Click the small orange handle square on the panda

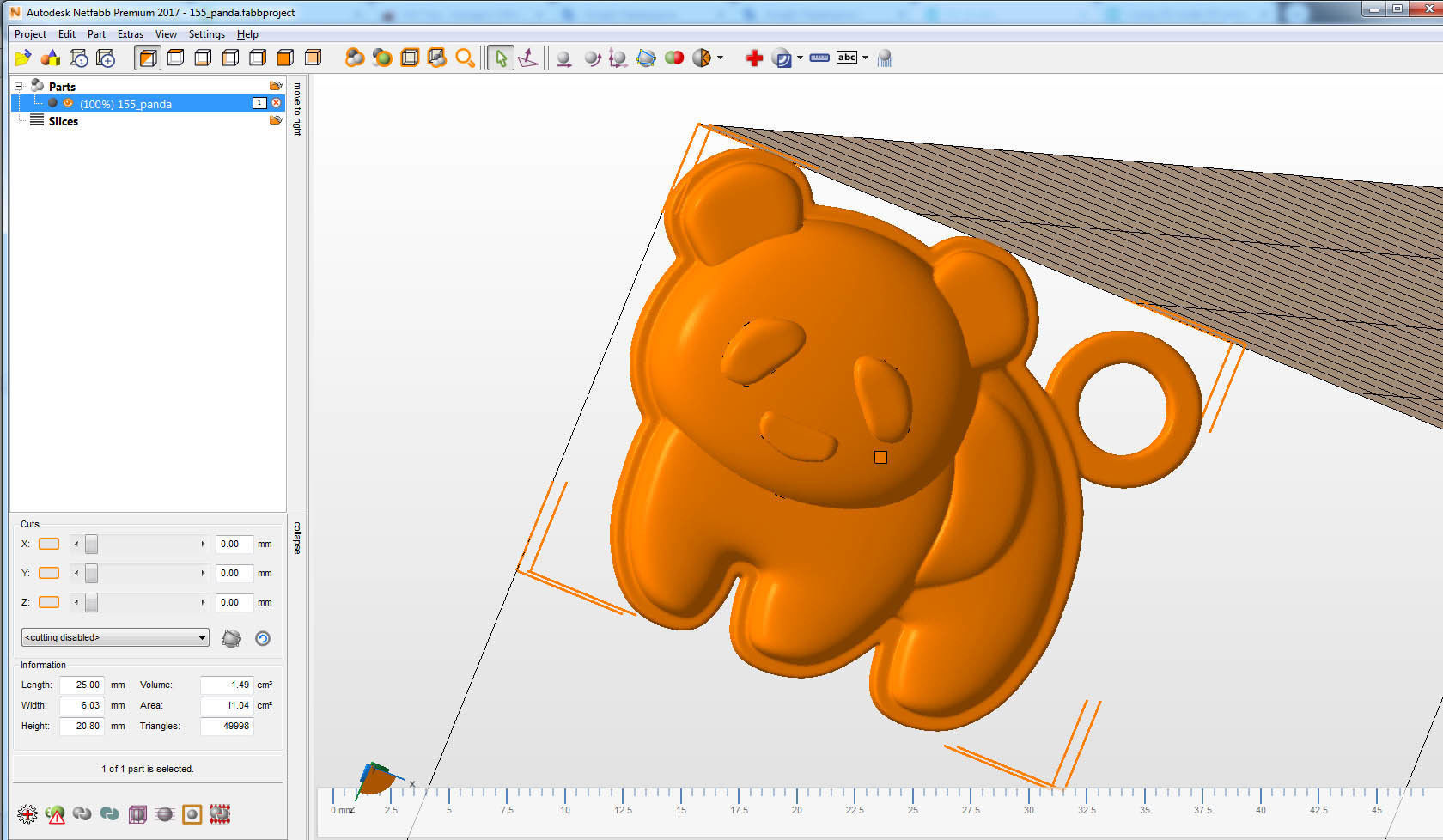pos(880,457)
